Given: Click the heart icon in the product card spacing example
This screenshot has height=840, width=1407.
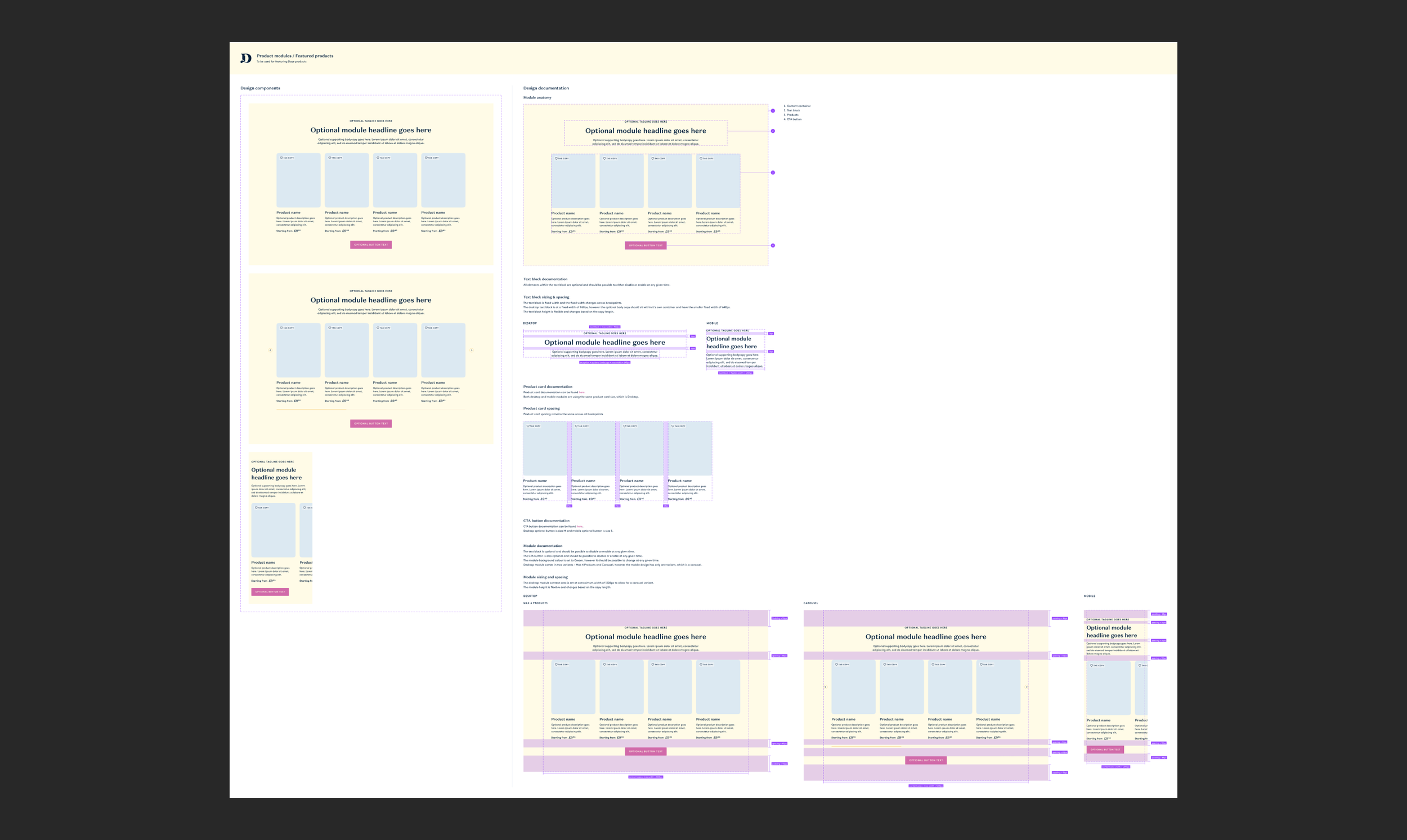Looking at the screenshot, I should coord(528,426).
